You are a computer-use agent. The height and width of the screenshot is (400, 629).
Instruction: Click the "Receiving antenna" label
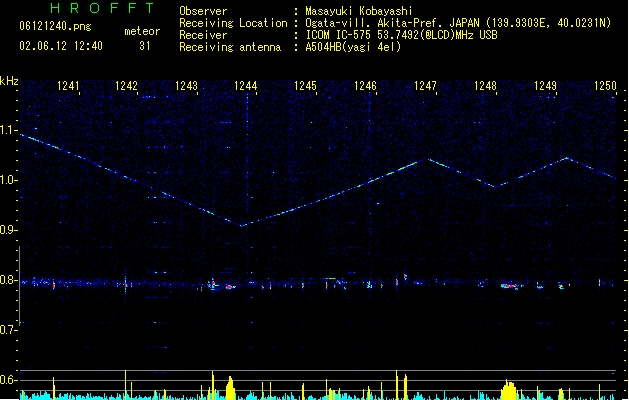click(x=230, y=47)
